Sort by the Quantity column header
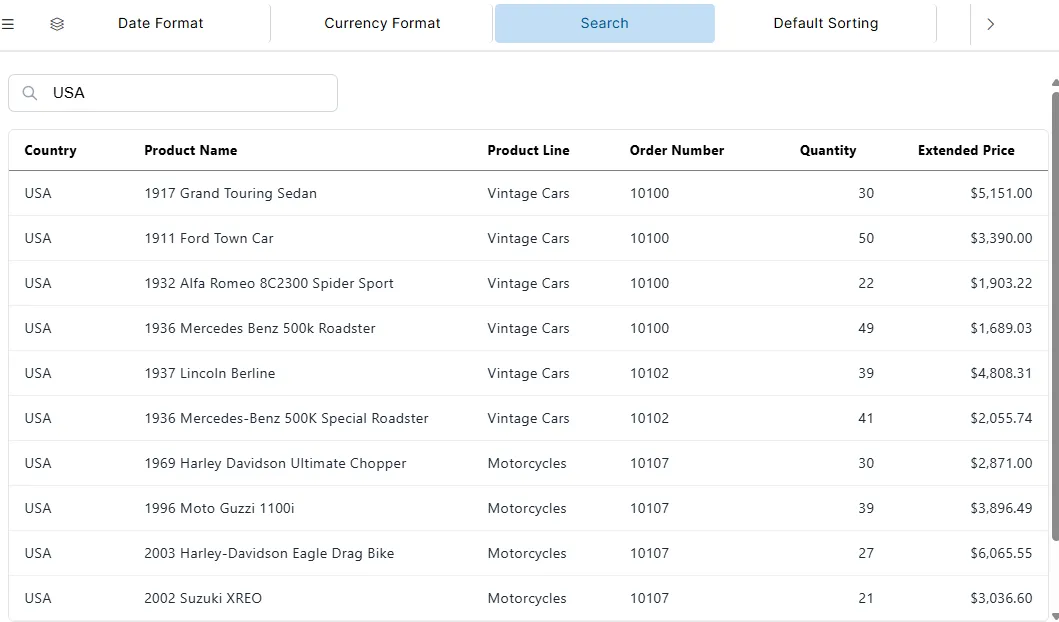1059x622 pixels. 827,150
